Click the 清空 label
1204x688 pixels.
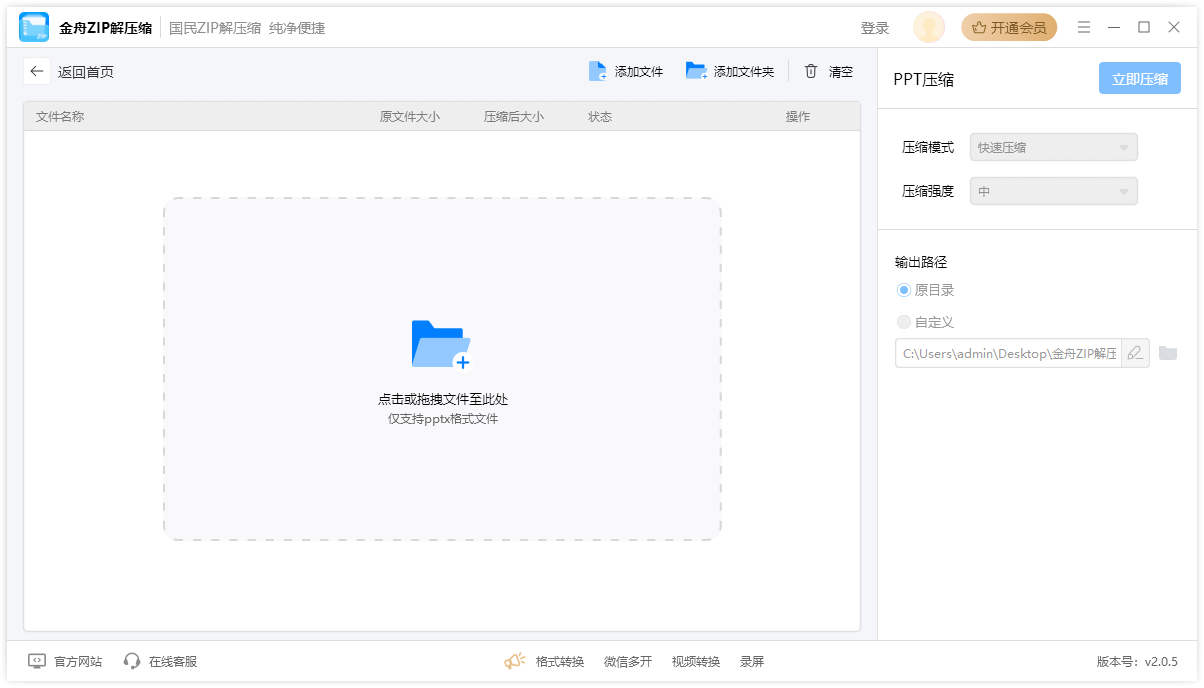841,72
